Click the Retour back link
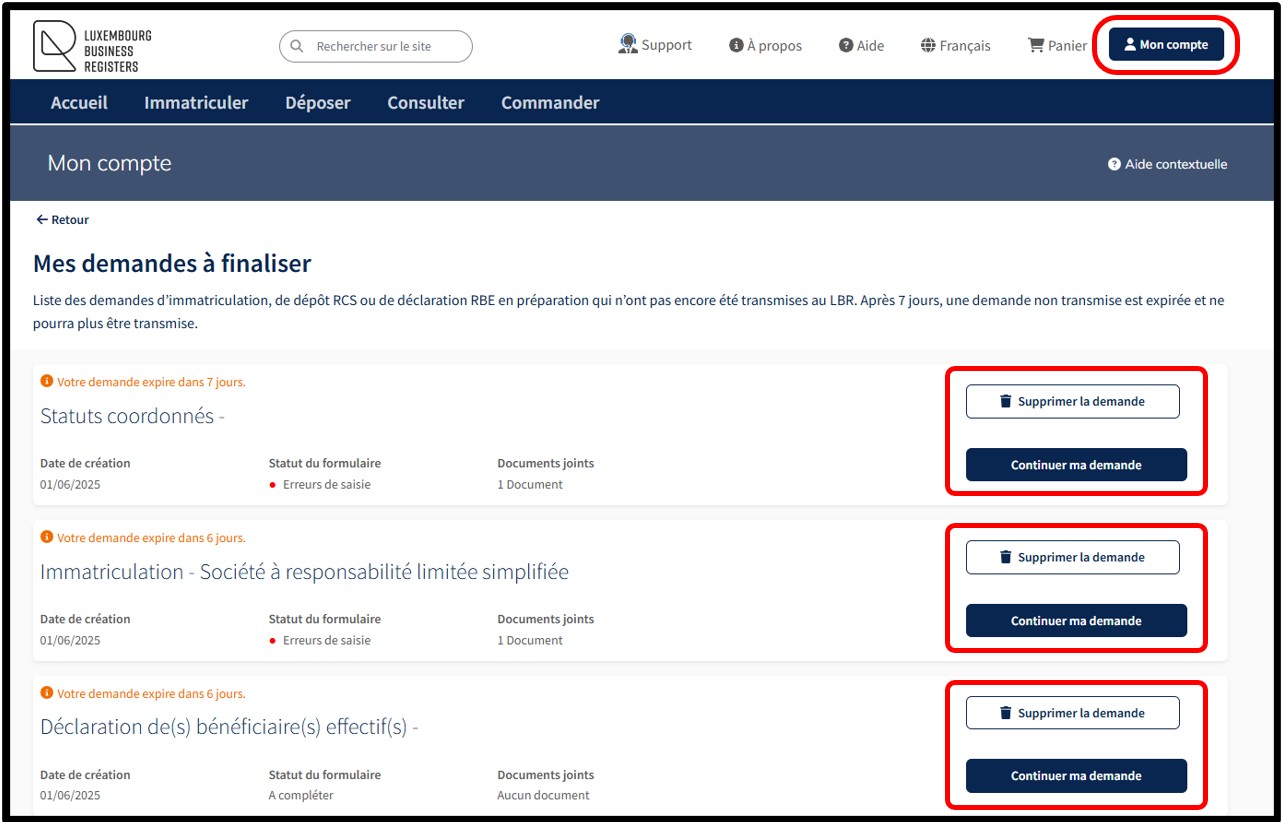This screenshot has height=822, width=1282. 63,220
